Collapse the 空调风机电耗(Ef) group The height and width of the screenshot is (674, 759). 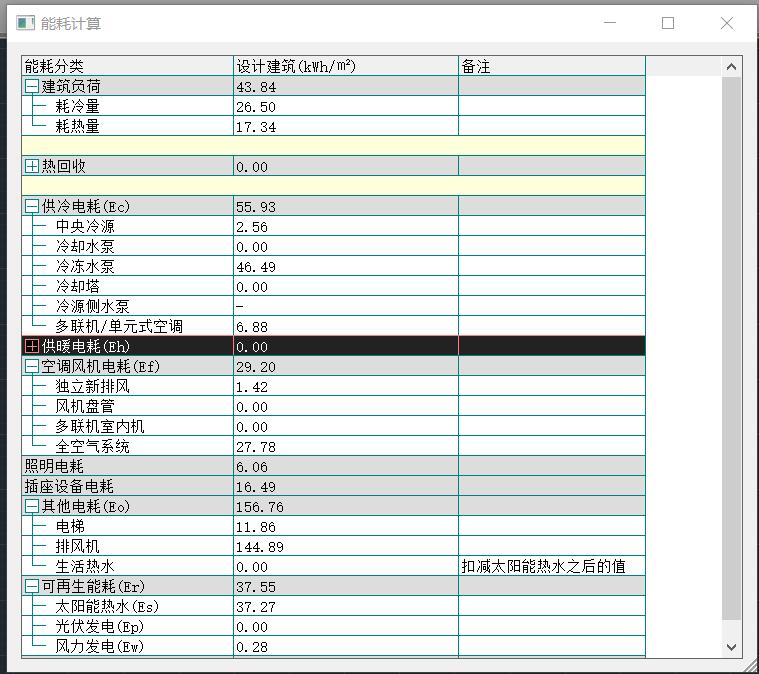click(x=32, y=367)
